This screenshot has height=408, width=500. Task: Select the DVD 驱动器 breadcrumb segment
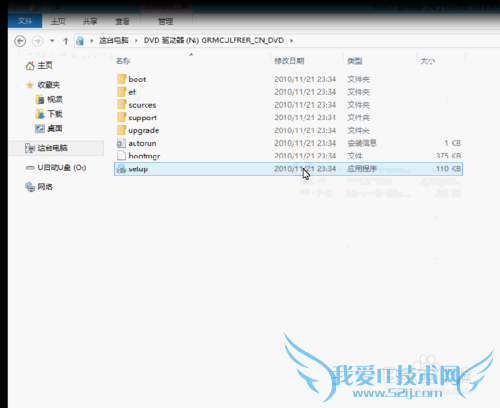click(x=214, y=40)
